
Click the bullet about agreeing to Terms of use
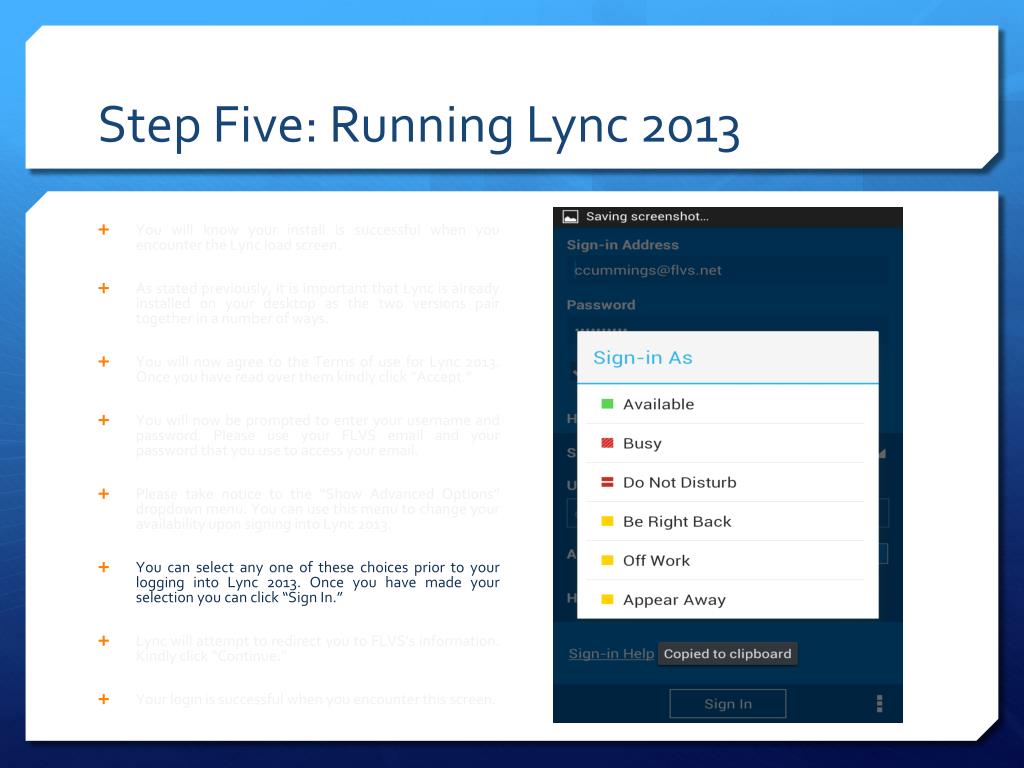(x=317, y=369)
